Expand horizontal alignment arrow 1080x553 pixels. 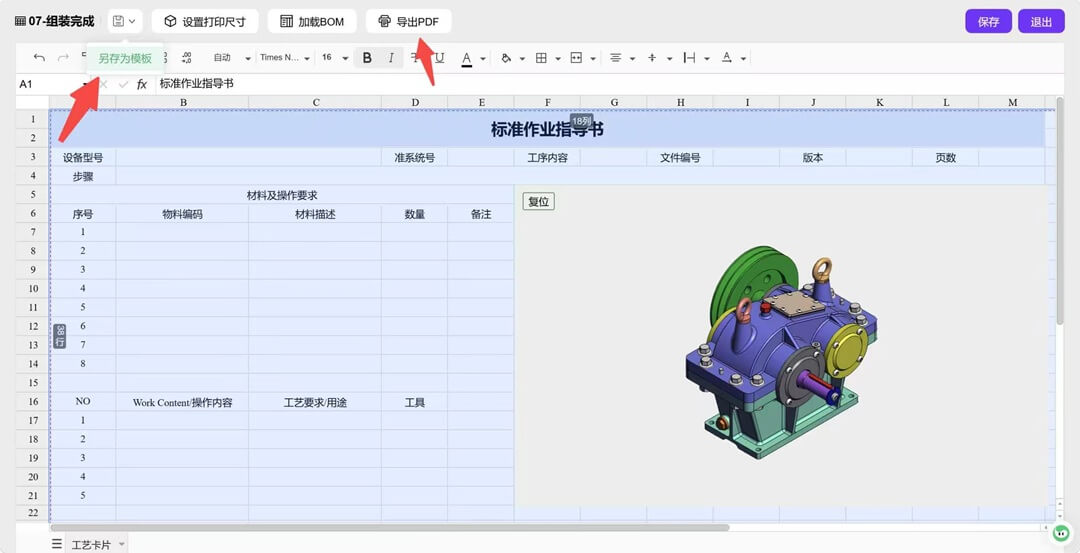tap(632, 59)
